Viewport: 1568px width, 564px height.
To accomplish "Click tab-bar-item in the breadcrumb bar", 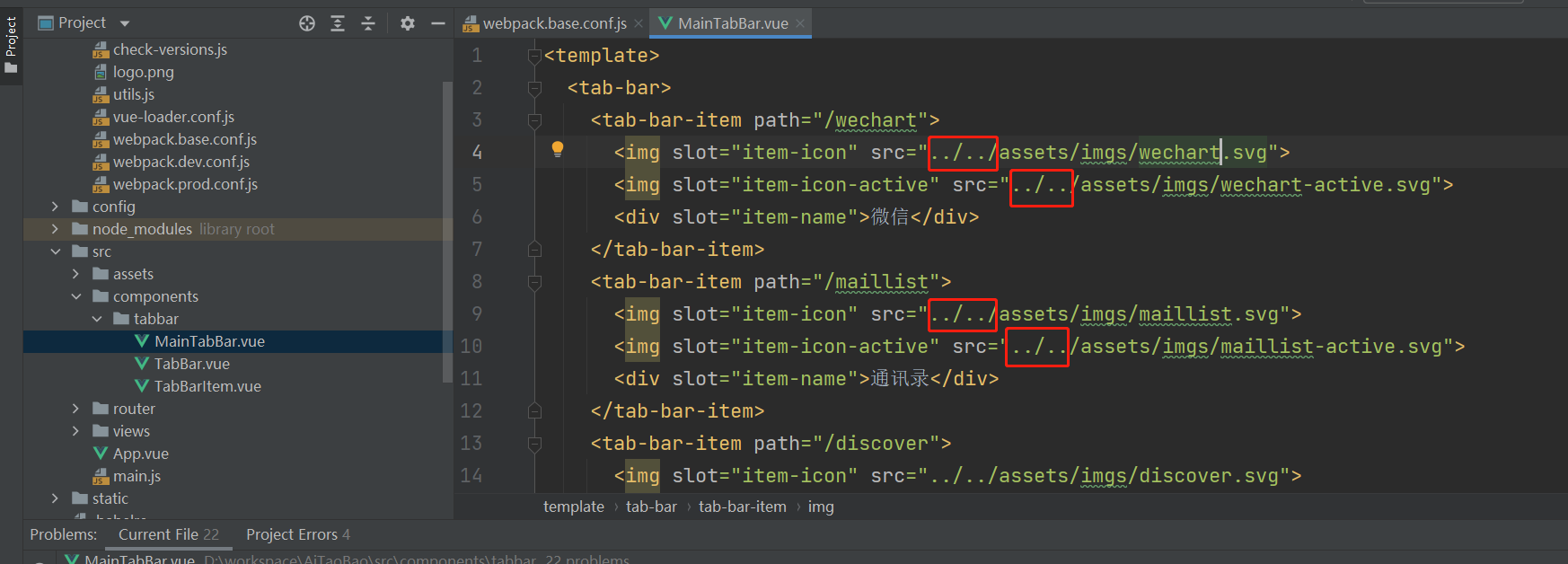I will coord(743,507).
